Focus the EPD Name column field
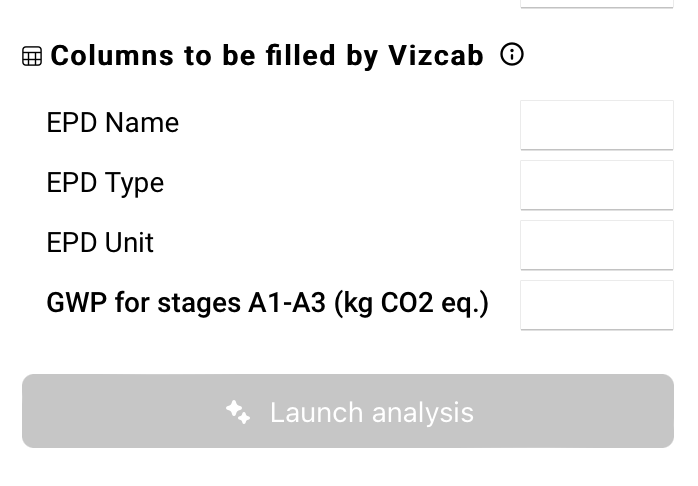 pyautogui.click(x=597, y=125)
